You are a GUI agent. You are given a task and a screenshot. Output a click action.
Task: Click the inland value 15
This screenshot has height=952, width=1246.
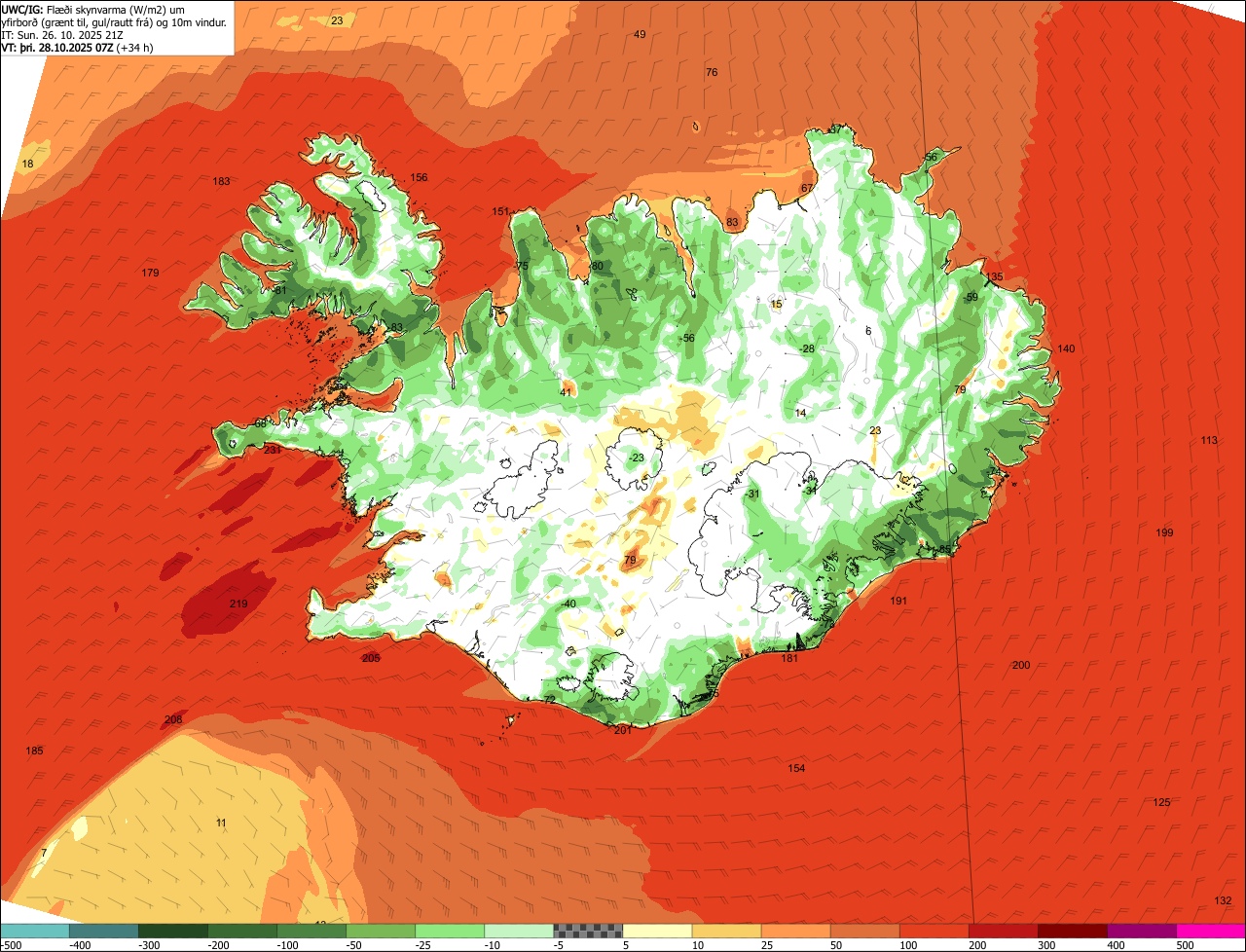[776, 304]
